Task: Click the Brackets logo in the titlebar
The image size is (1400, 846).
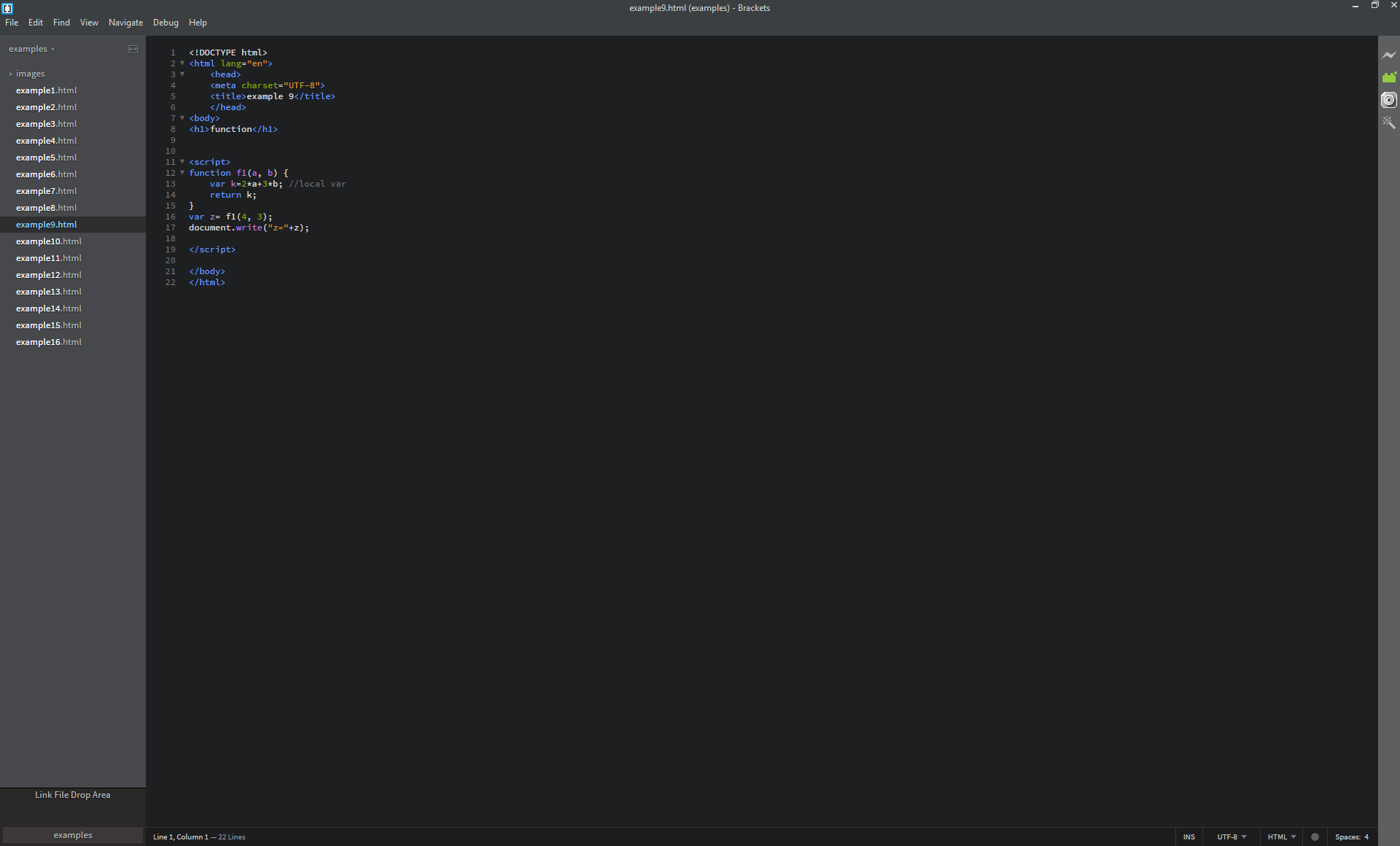Action: point(7,8)
